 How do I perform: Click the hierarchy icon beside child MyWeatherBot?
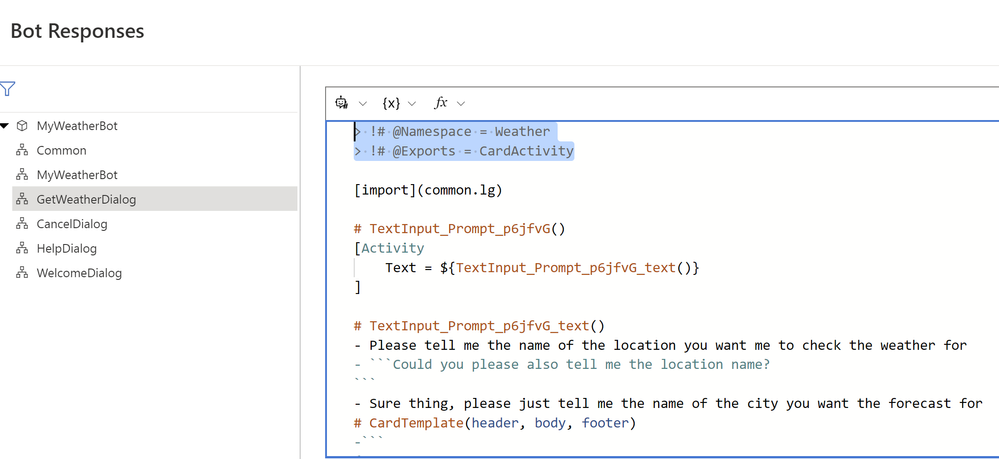click(22, 175)
